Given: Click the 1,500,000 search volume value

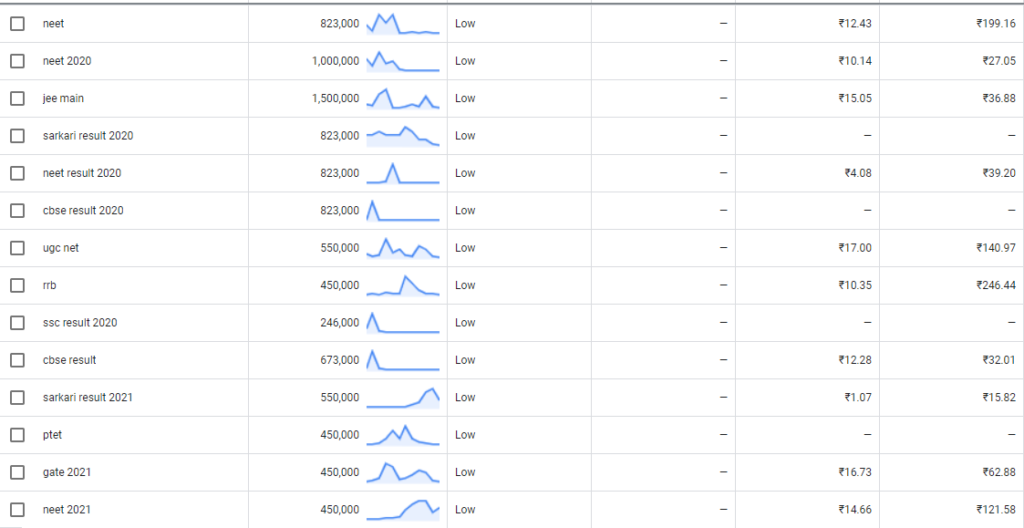Looking at the screenshot, I should coord(335,98).
